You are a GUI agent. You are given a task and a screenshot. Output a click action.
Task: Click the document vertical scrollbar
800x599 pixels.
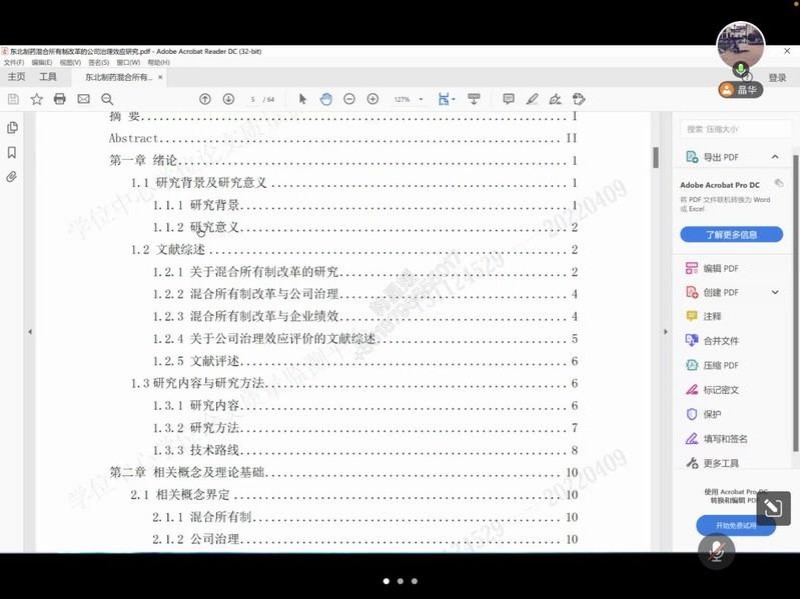click(x=656, y=158)
